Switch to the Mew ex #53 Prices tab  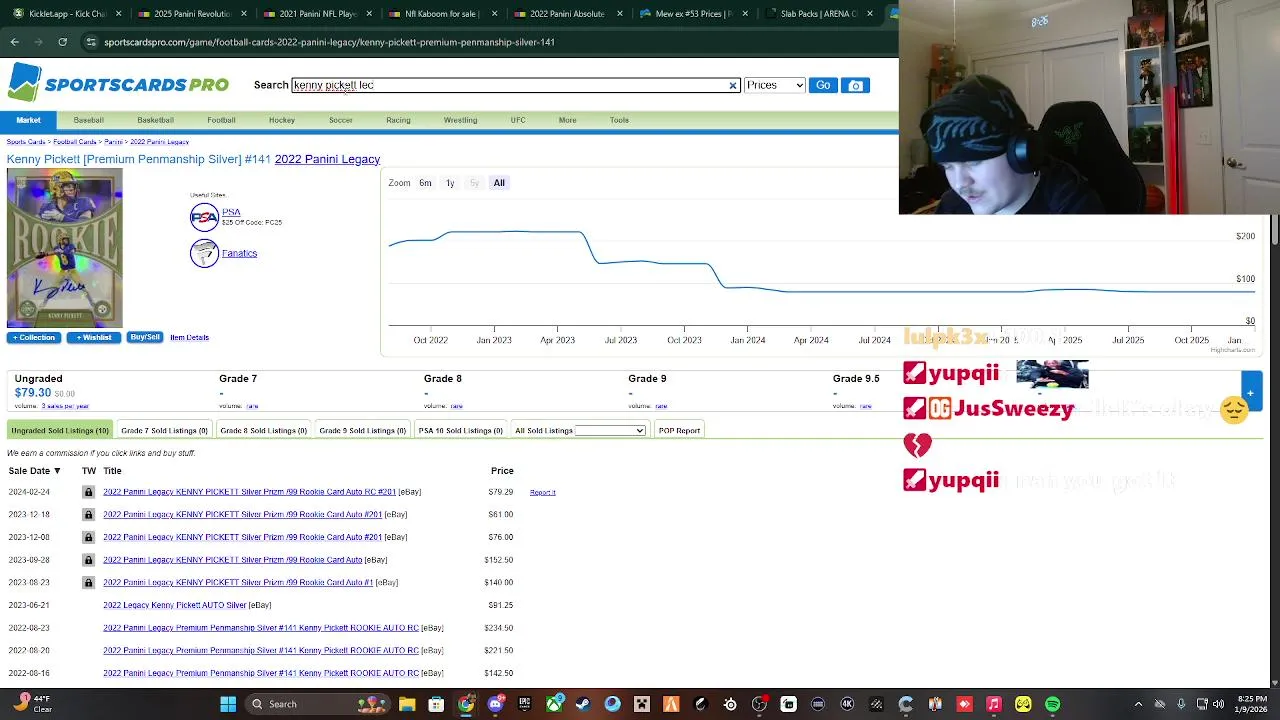693,14
